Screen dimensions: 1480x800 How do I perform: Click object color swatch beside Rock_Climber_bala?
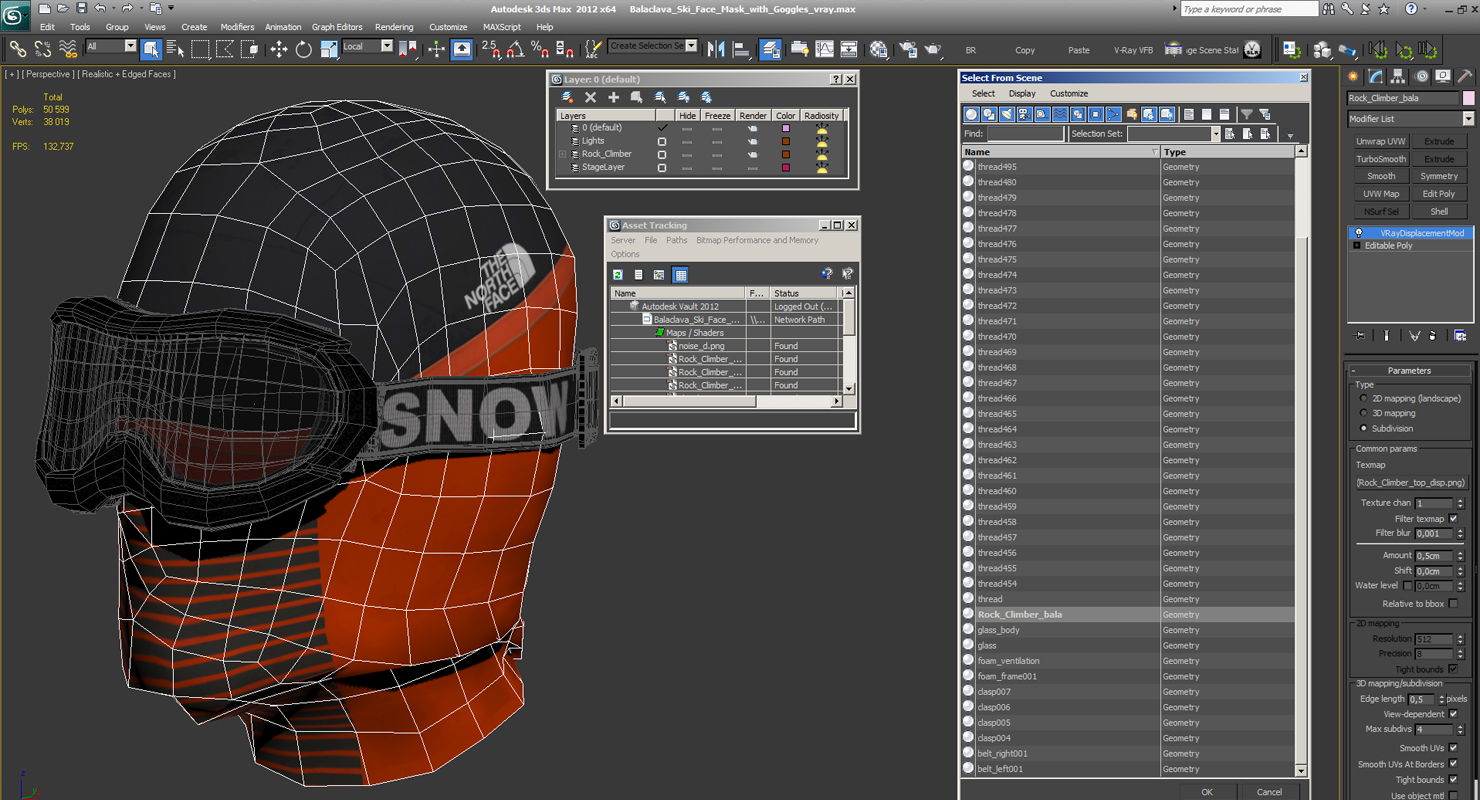tap(1468, 98)
